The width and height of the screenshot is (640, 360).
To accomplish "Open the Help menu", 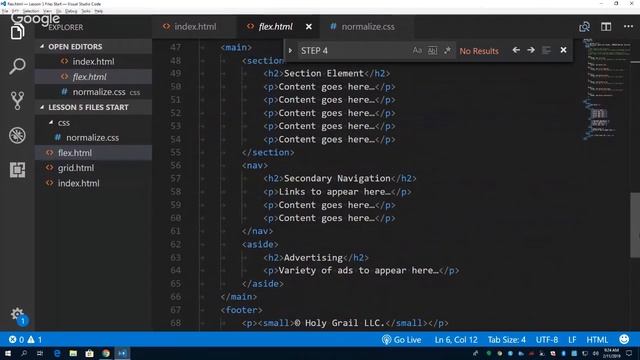I will tap(99, 11).
